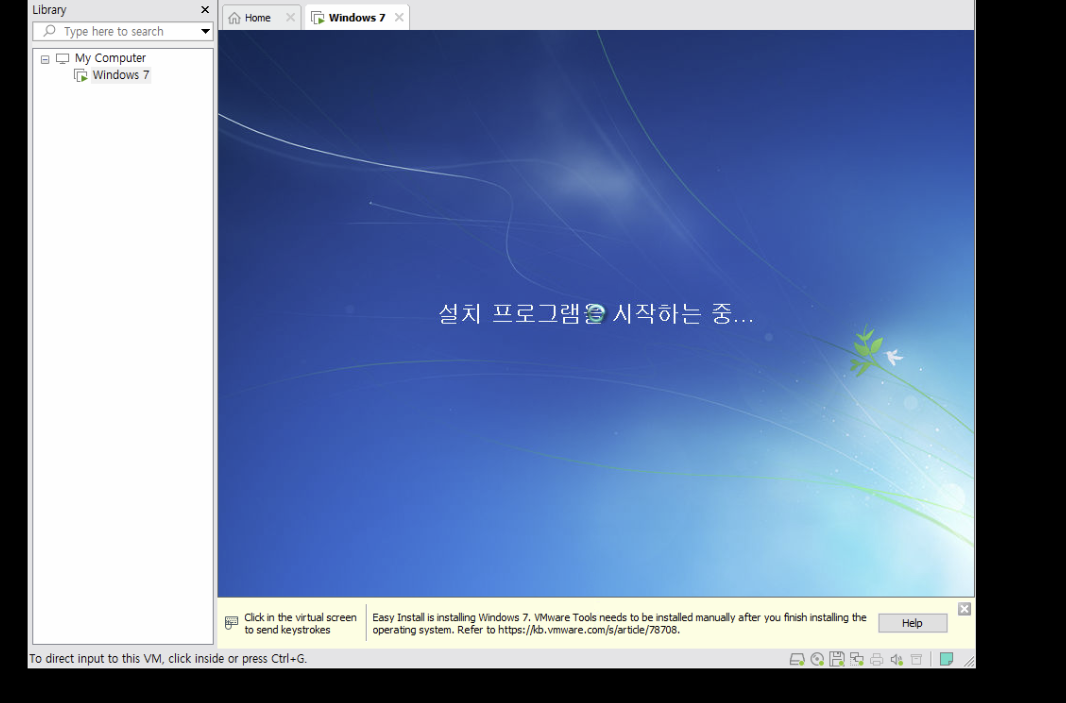The image size is (1066, 703).
Task: Click the Korean setup starting message in VM
Action: click(596, 313)
